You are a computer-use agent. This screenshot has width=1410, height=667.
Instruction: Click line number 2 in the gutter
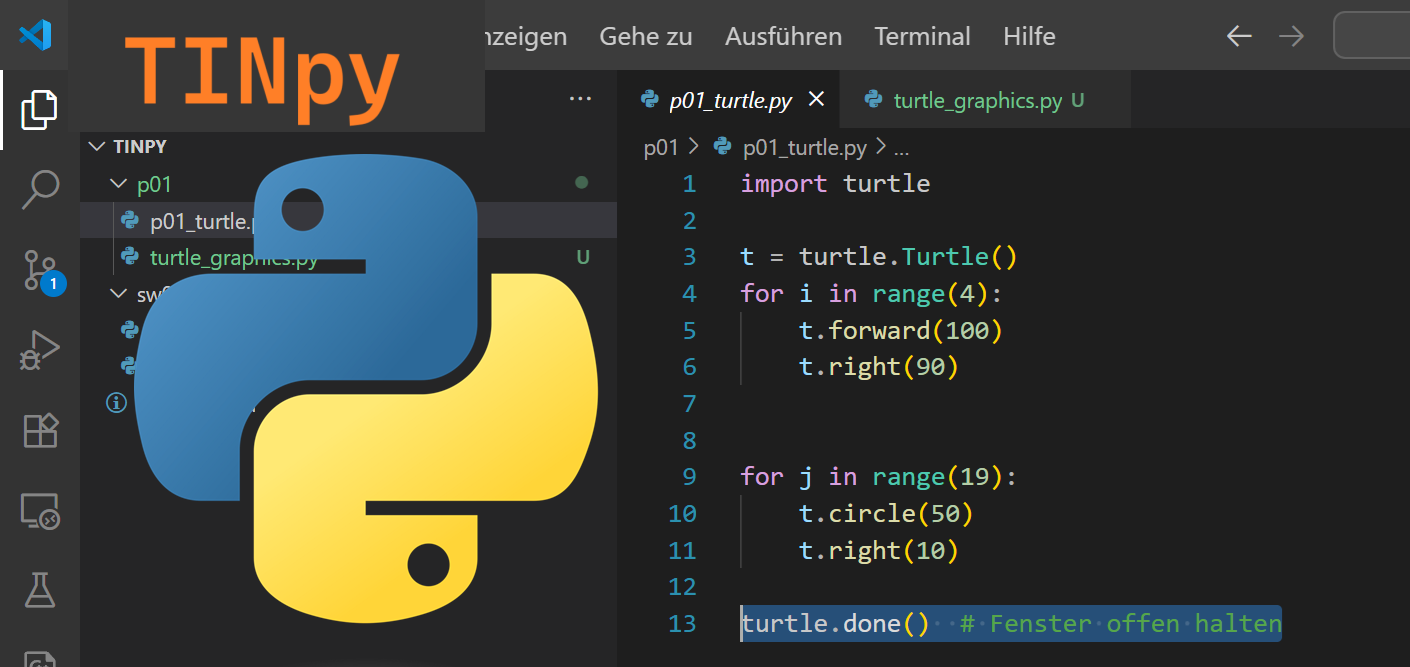pos(688,221)
